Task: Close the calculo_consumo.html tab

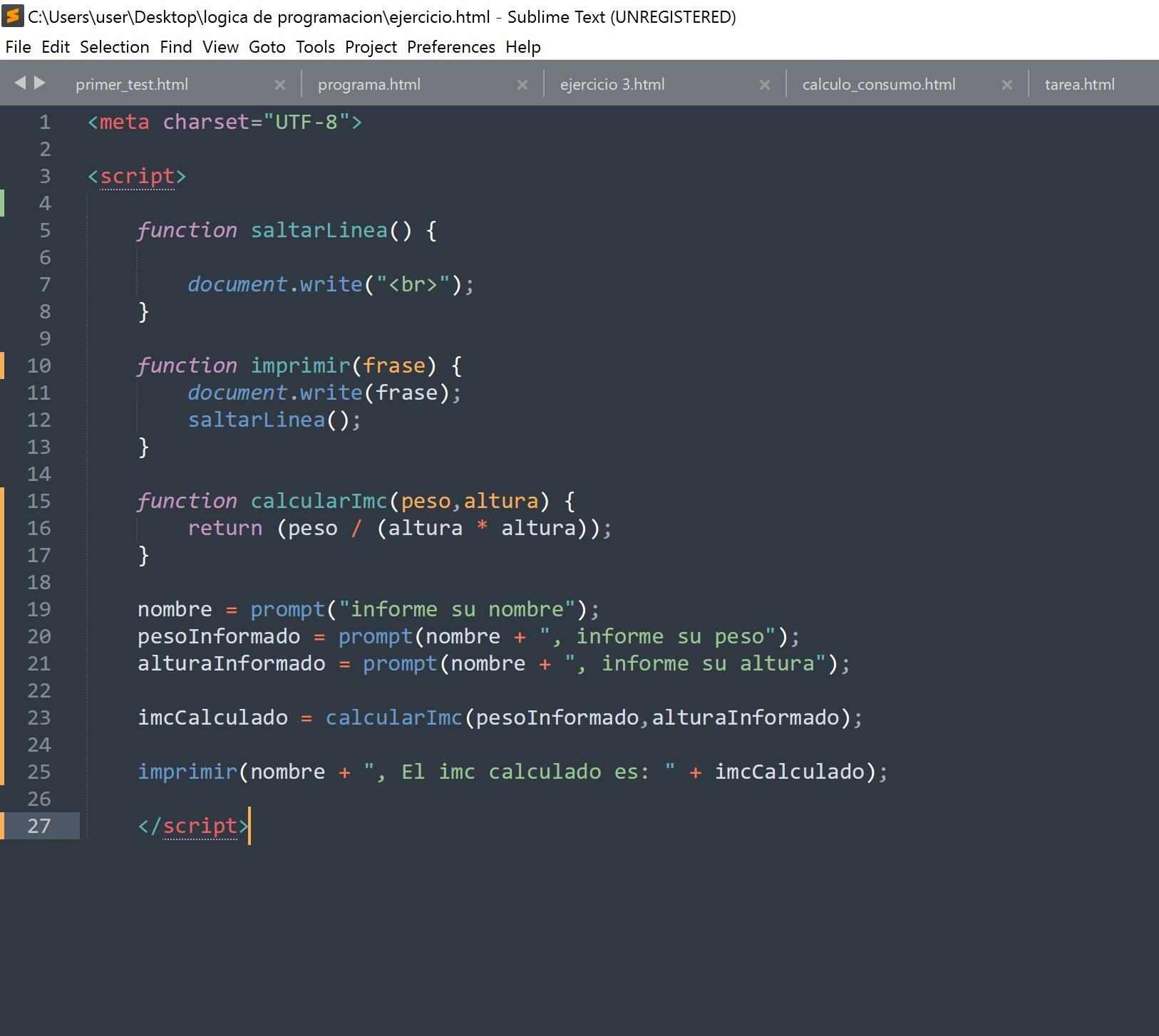Action: click(x=1007, y=85)
